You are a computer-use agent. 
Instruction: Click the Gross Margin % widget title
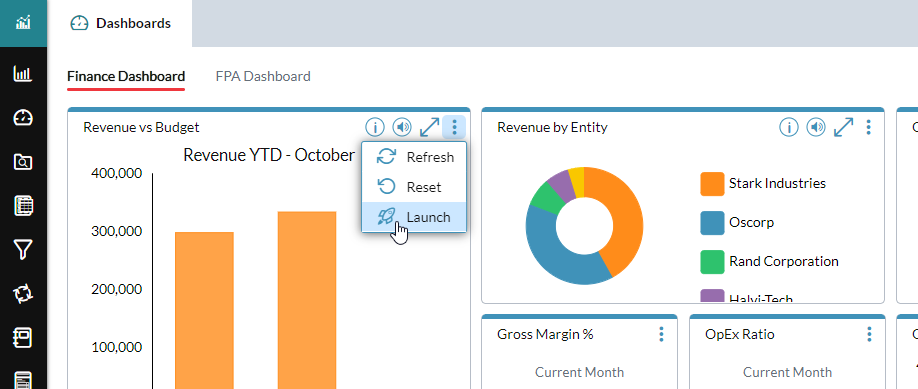click(x=545, y=335)
